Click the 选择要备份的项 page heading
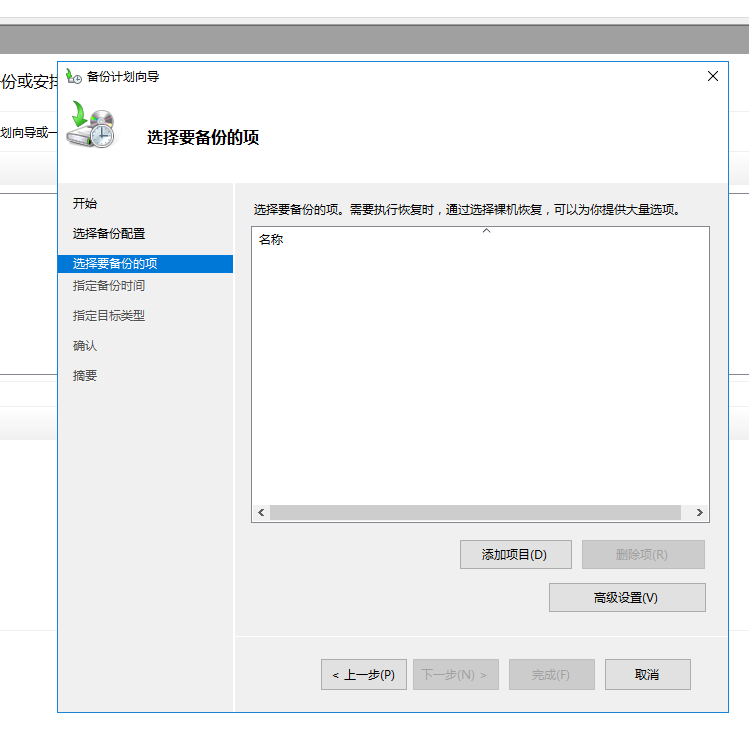The image size is (749, 735). tap(203, 138)
